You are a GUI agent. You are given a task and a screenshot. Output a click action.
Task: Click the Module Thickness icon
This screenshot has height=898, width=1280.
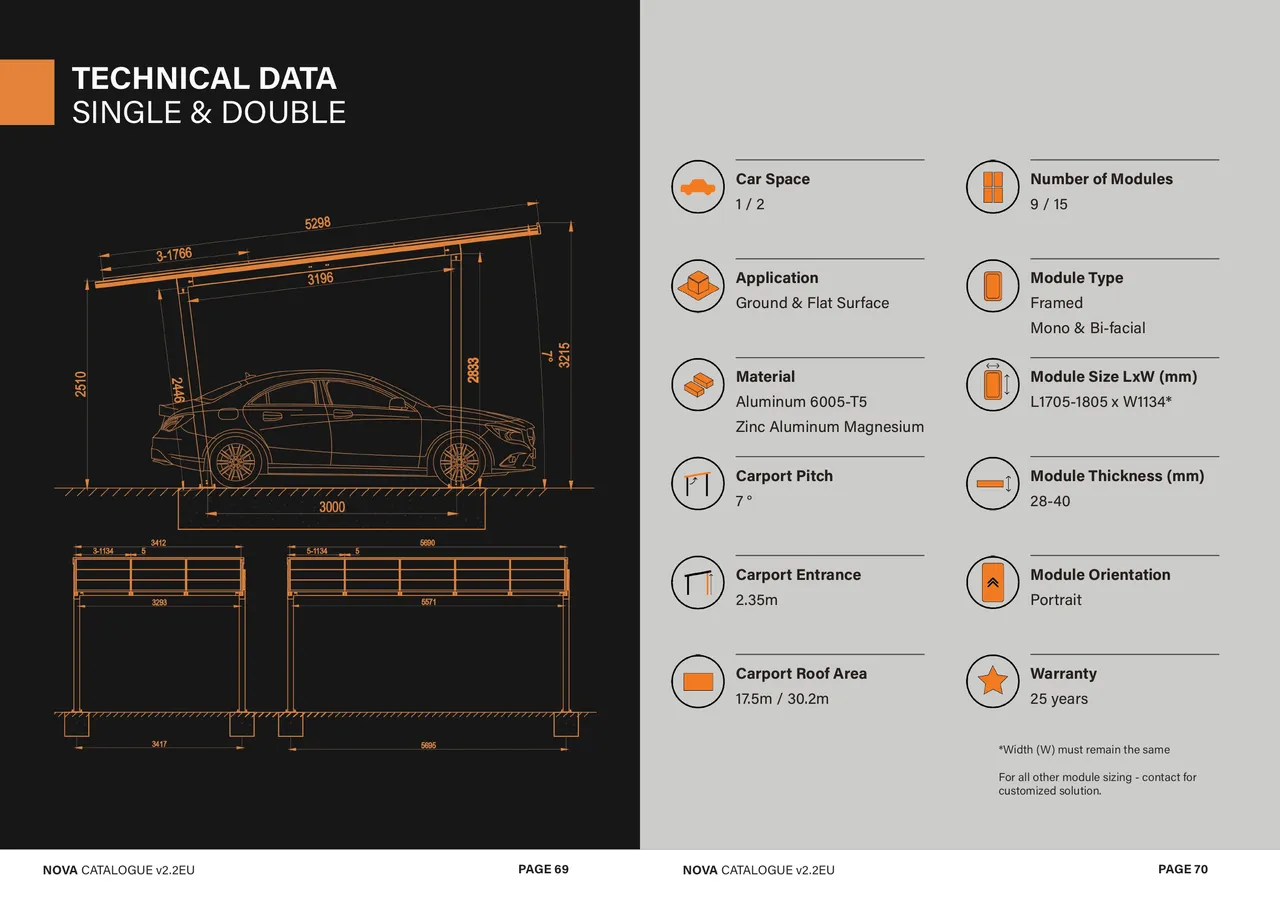click(992, 484)
